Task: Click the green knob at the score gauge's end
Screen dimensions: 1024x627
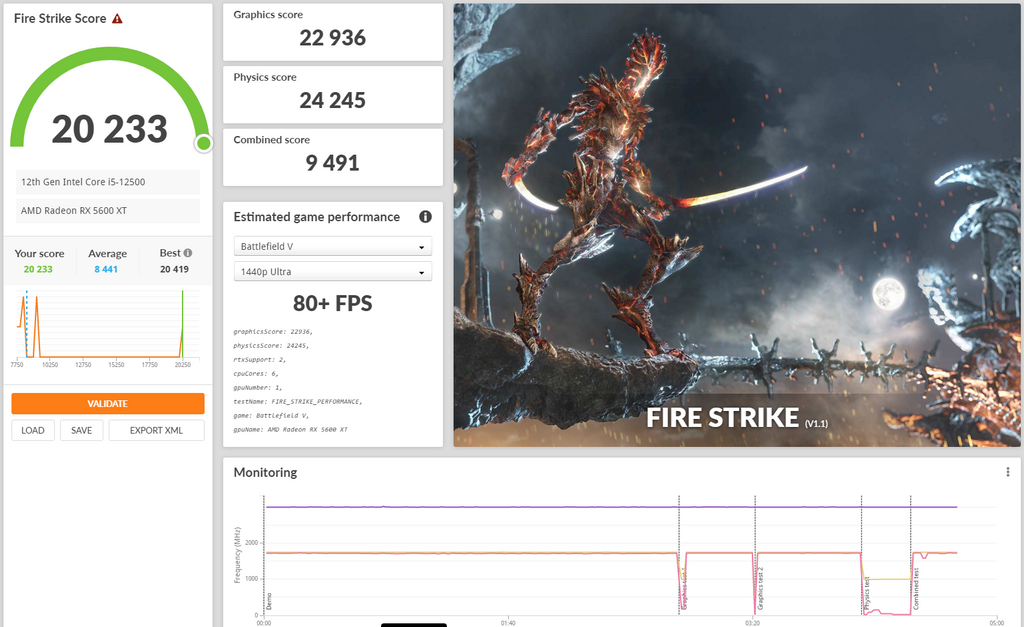Action: 204,143
